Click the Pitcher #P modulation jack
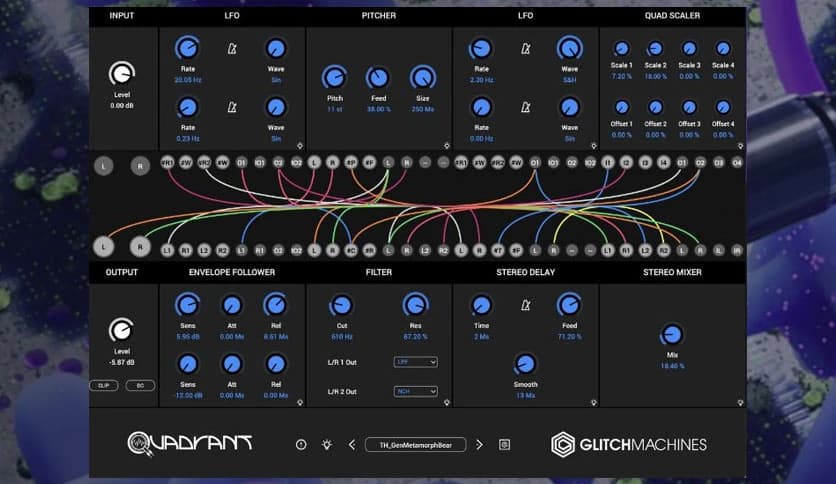Viewport: 836px width, 484px height. (x=351, y=163)
